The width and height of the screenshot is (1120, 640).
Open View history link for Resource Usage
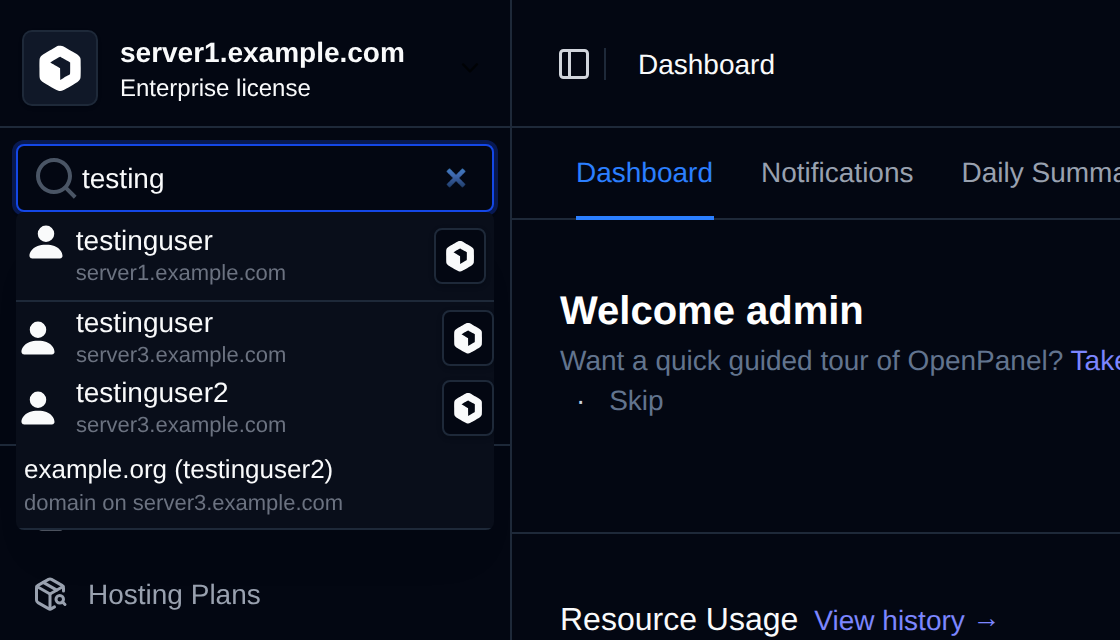[906, 621]
